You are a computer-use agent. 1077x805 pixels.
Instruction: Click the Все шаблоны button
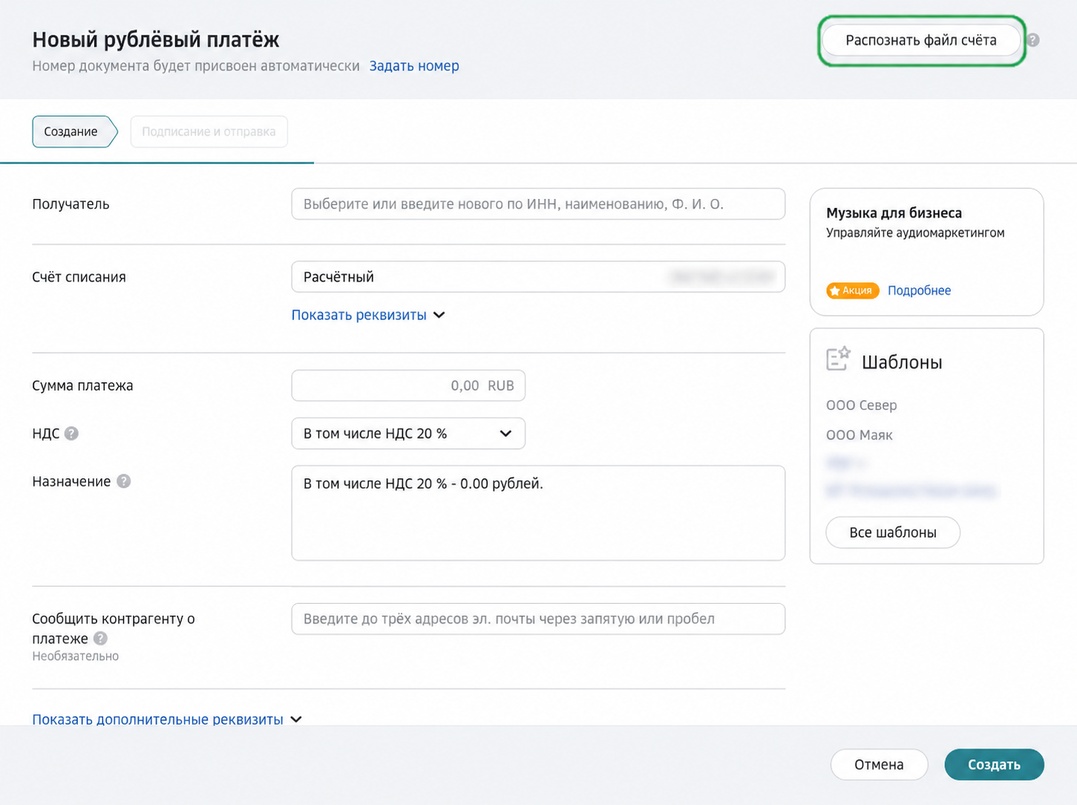(893, 532)
